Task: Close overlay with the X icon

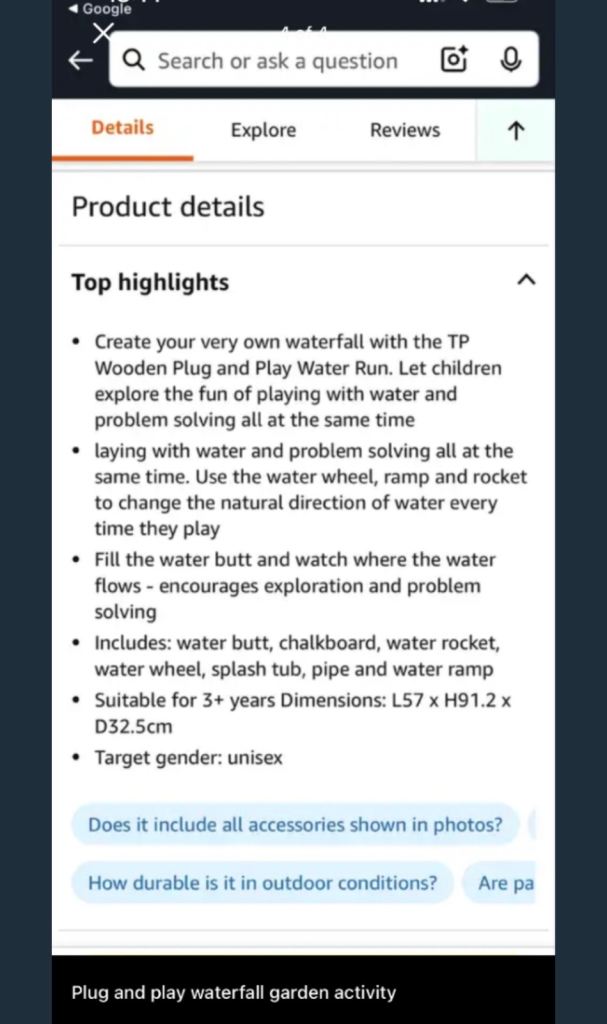Action: tap(103, 33)
